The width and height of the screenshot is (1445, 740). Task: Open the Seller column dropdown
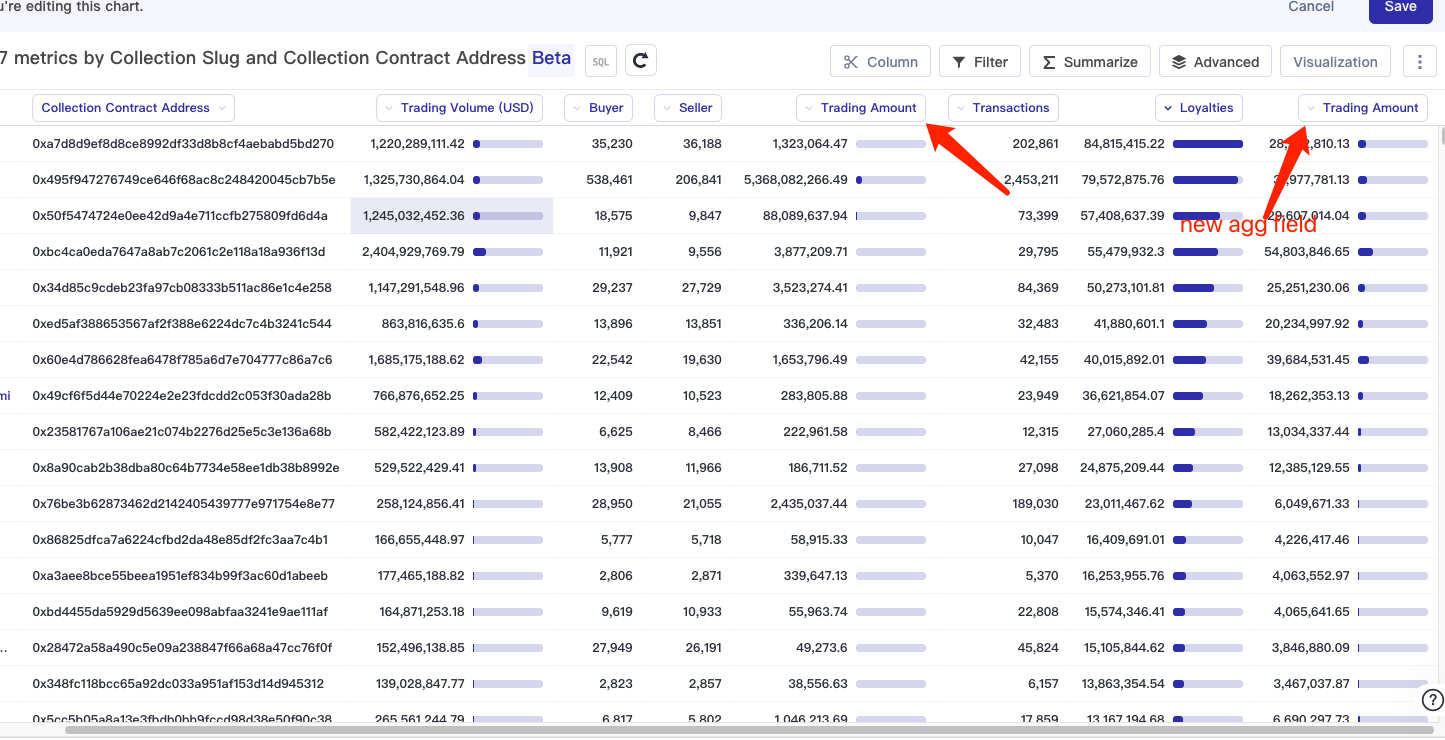687,107
